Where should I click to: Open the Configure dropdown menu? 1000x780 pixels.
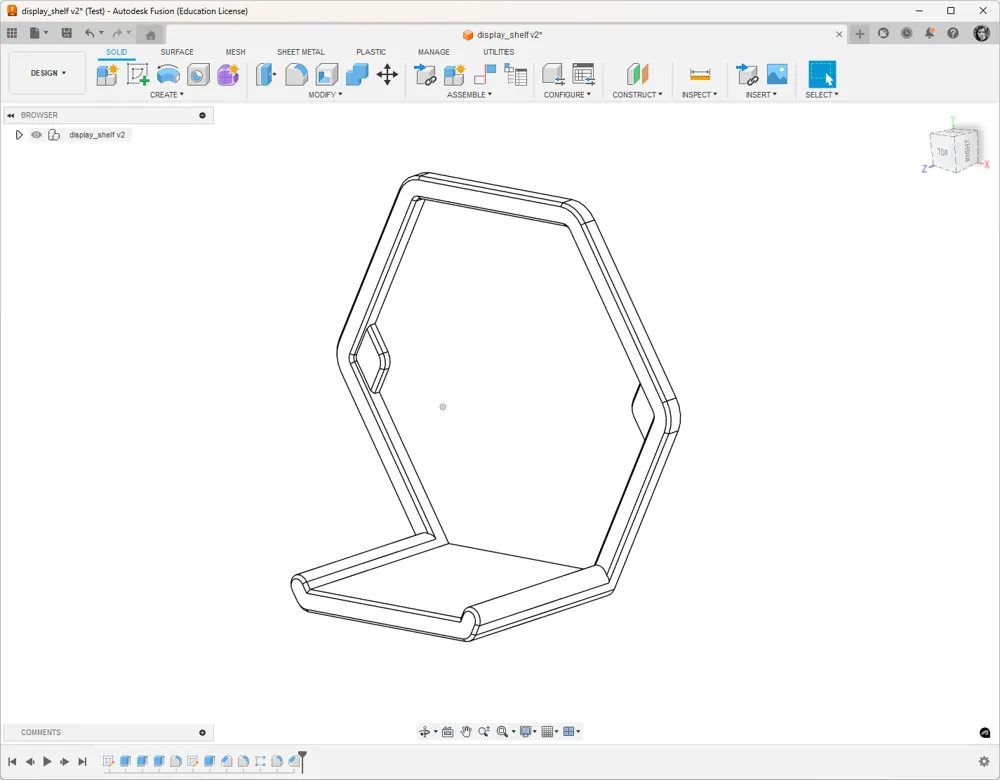[x=567, y=94]
